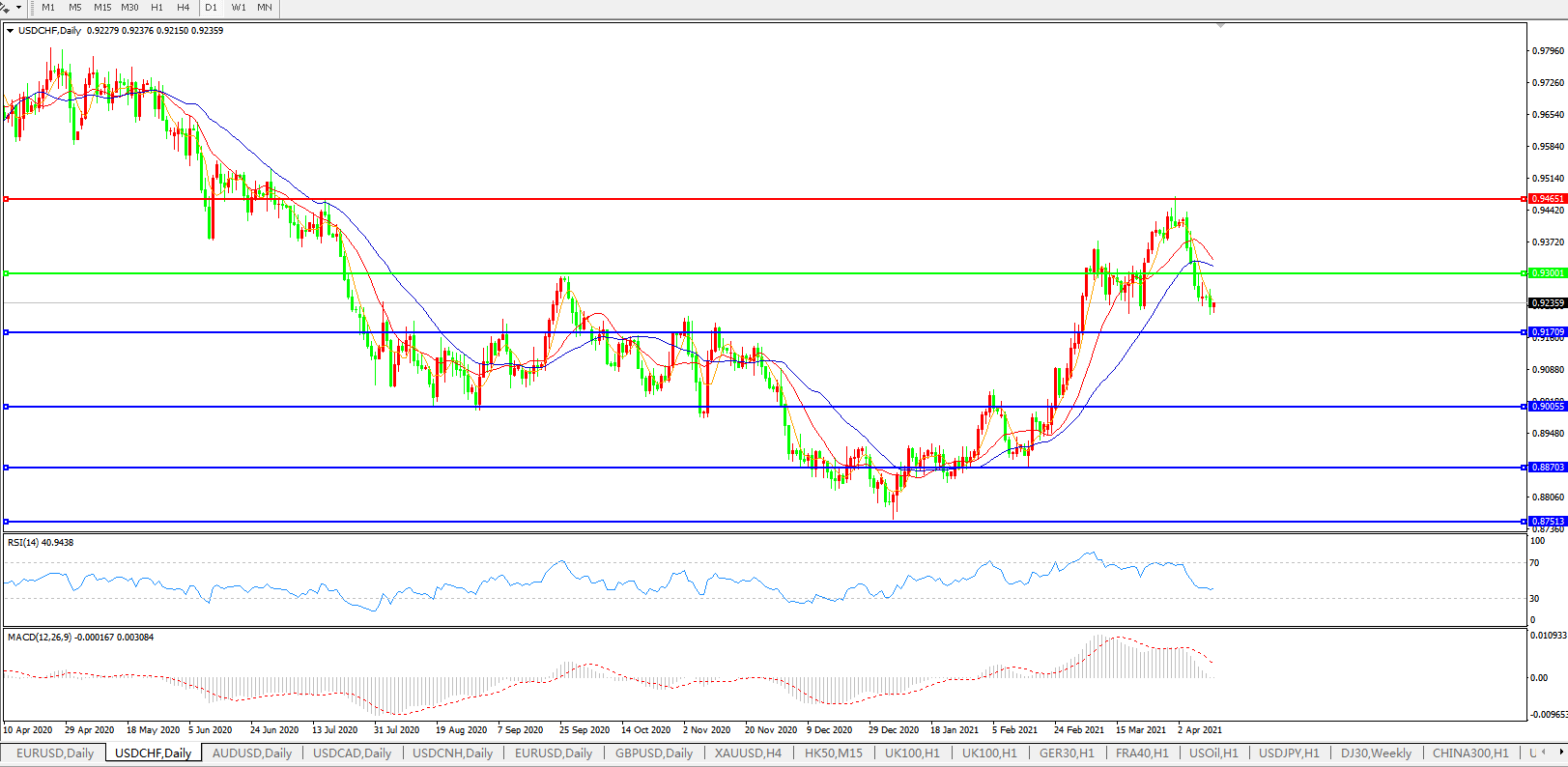This screenshot has width=1568, height=767.
Task: Switch to the USDCAD,Daily chart tab
Action: pyautogui.click(x=352, y=753)
